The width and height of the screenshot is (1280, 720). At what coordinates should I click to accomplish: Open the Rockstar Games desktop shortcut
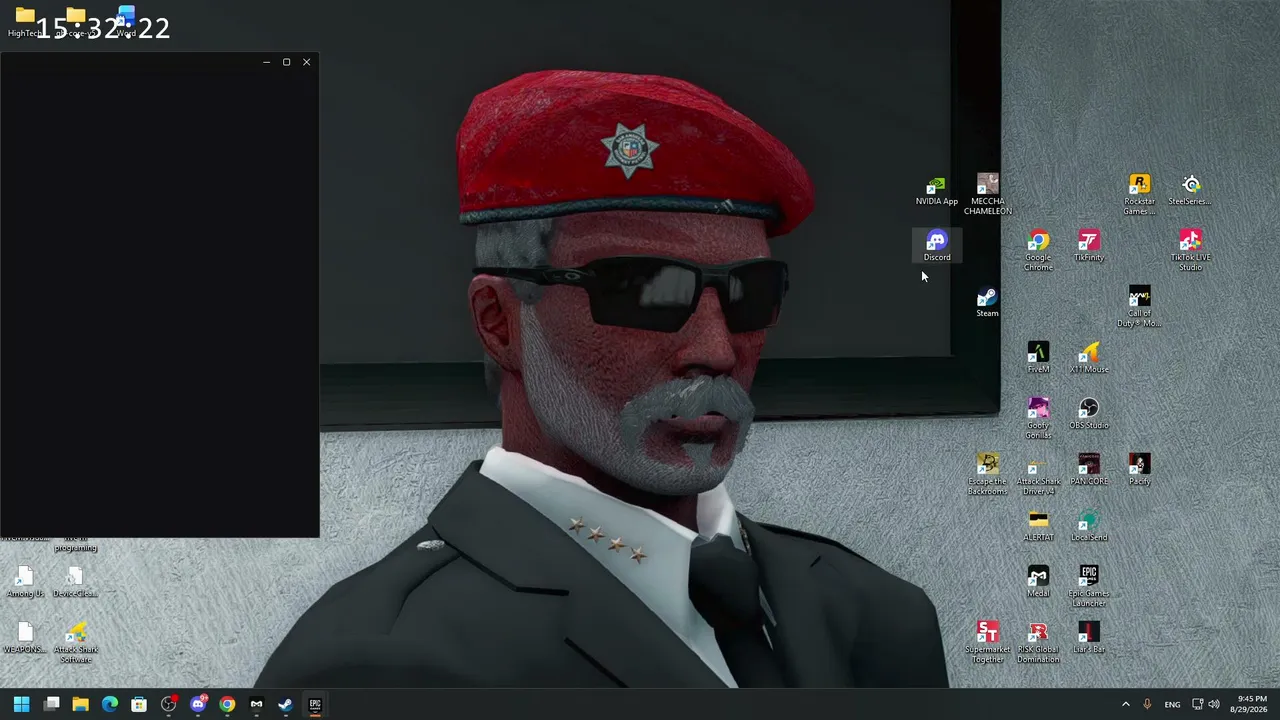(x=1139, y=194)
